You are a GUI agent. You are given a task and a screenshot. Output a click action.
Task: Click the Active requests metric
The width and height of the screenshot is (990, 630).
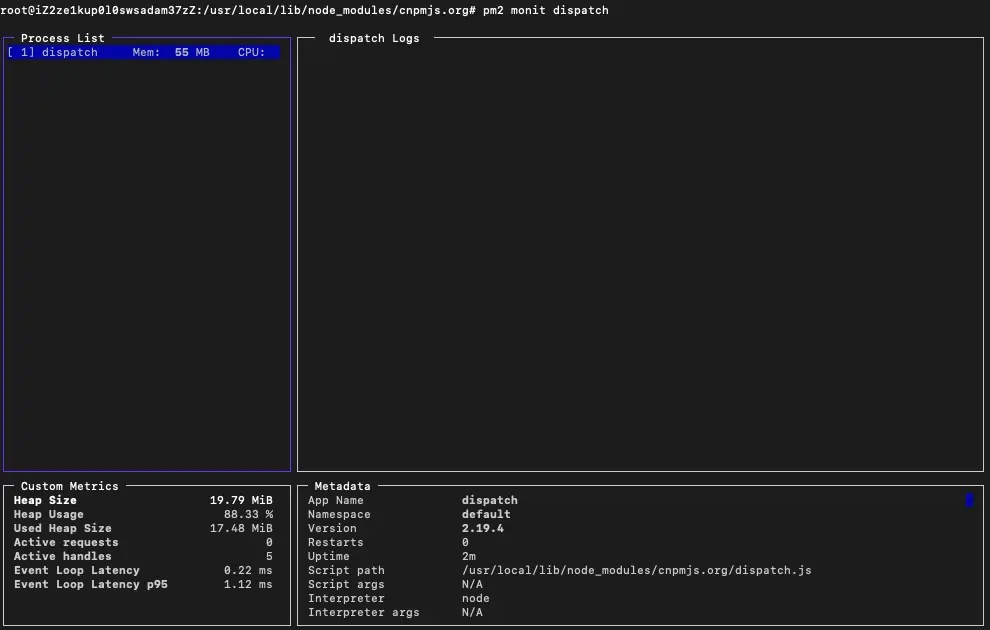(x=143, y=542)
